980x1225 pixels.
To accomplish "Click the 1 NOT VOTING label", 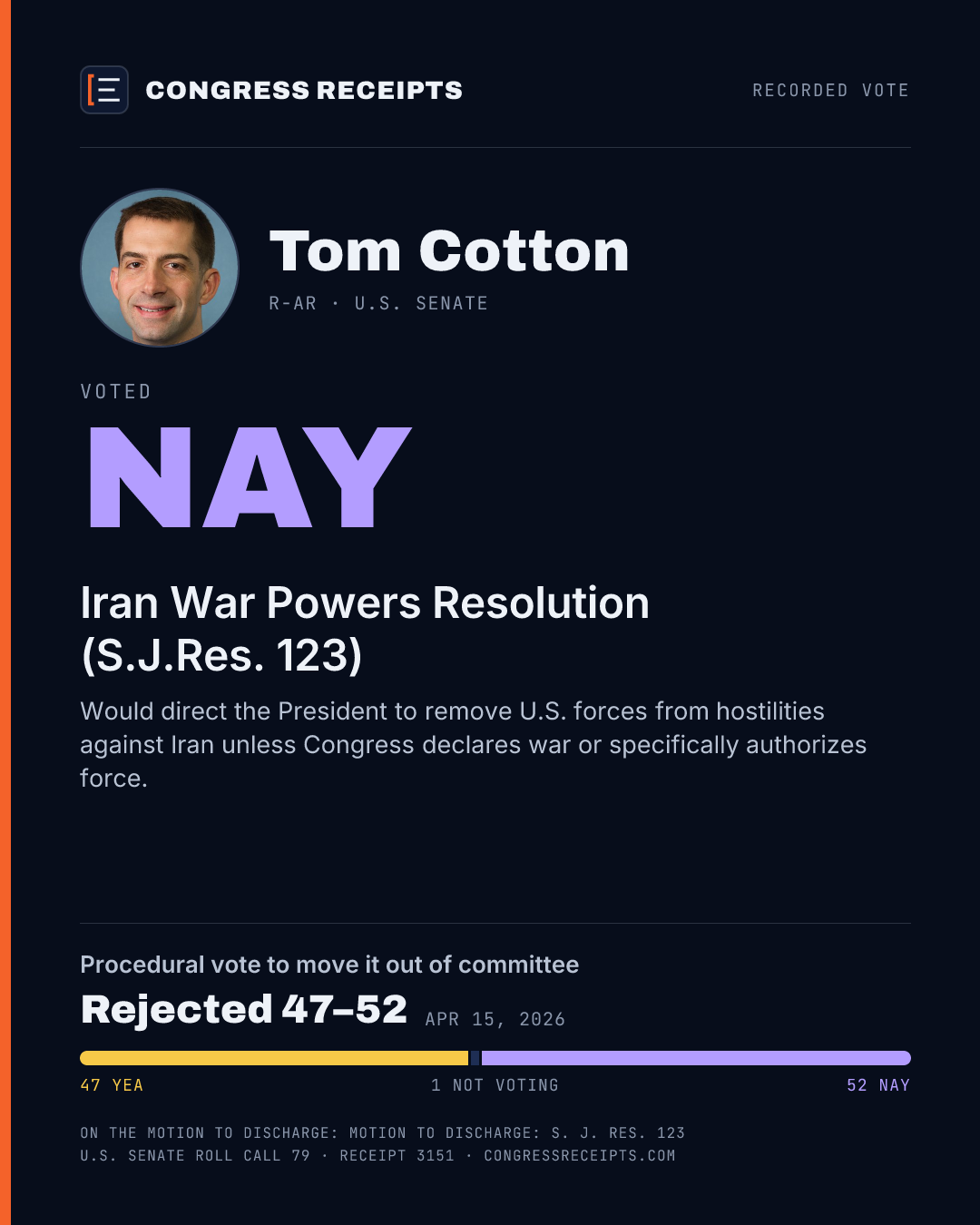I will 495,1085.
